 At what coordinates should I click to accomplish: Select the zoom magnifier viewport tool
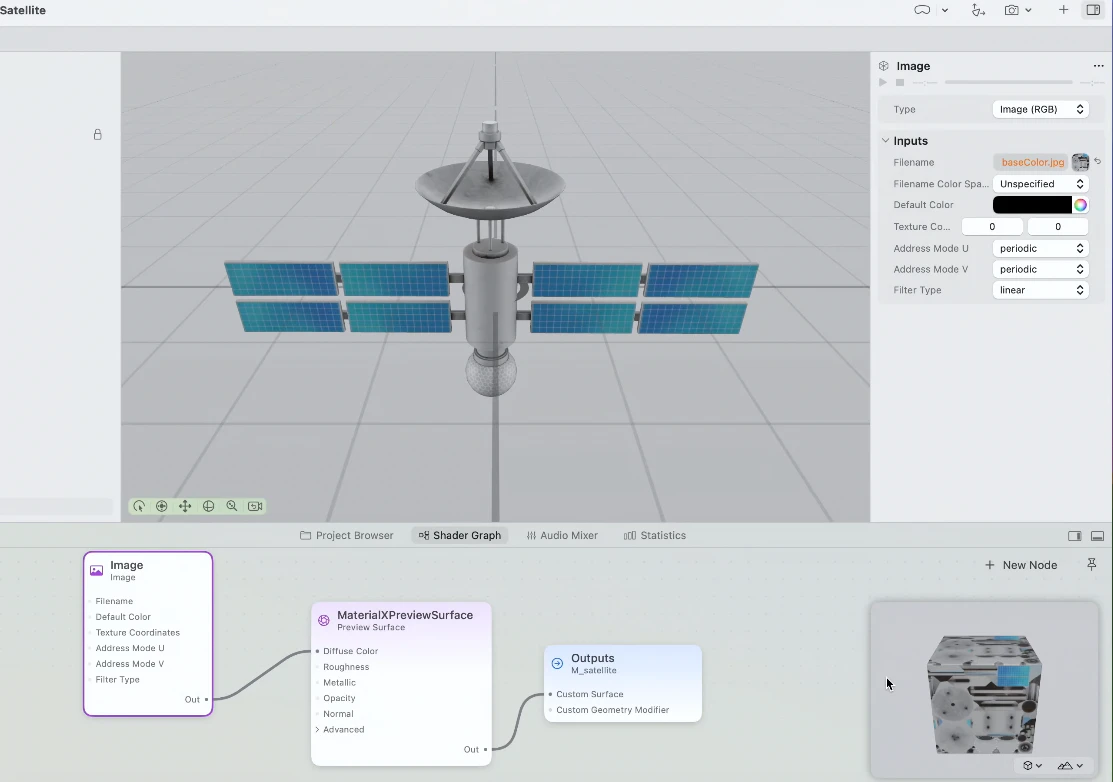pos(231,506)
